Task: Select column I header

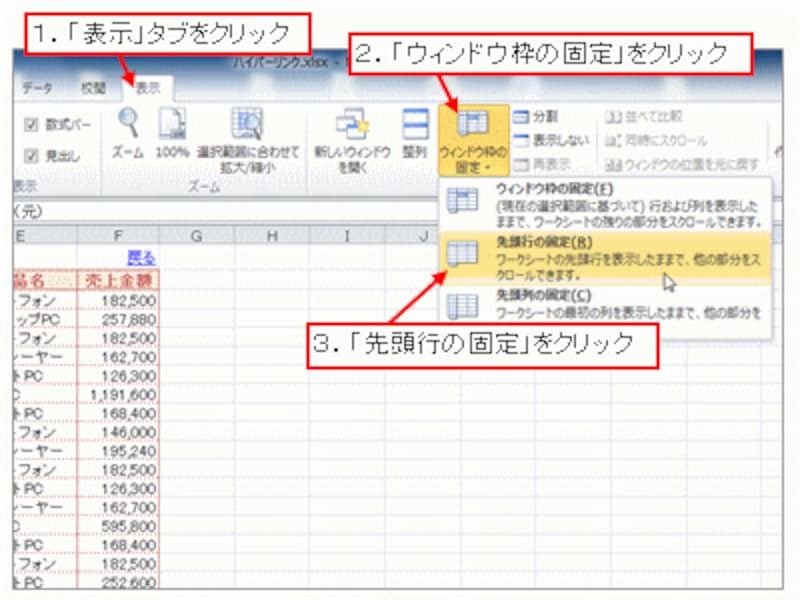Action: [347, 236]
